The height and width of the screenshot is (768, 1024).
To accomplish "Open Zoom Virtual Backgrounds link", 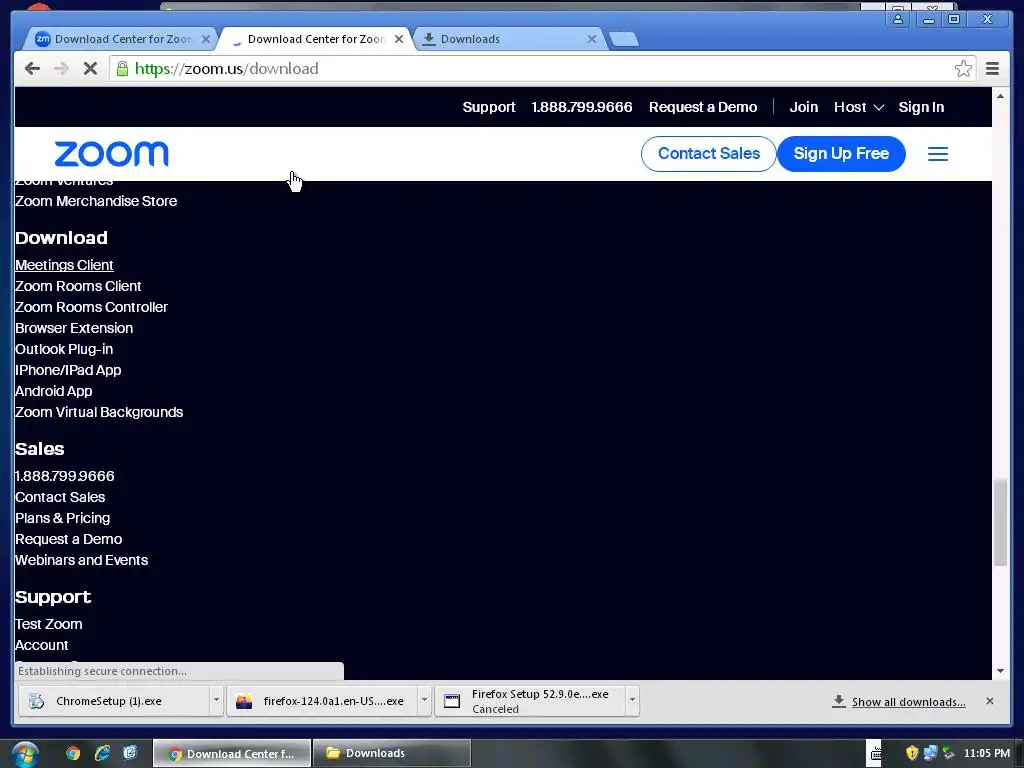I will [99, 412].
